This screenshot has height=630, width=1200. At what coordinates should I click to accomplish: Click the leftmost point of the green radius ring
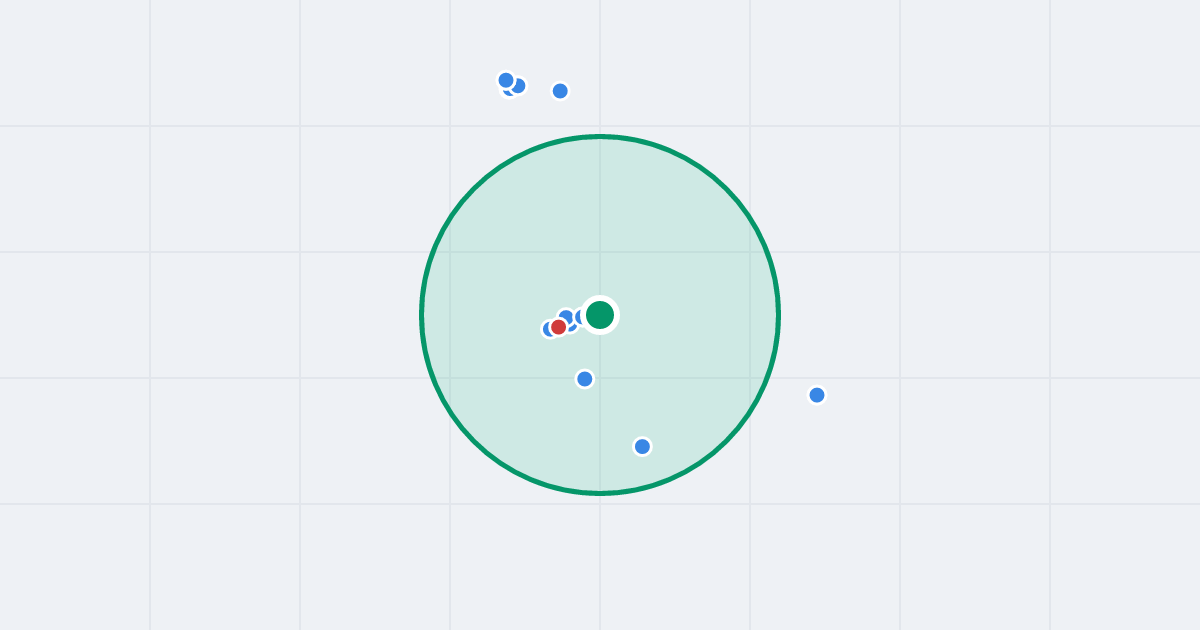(x=422, y=315)
